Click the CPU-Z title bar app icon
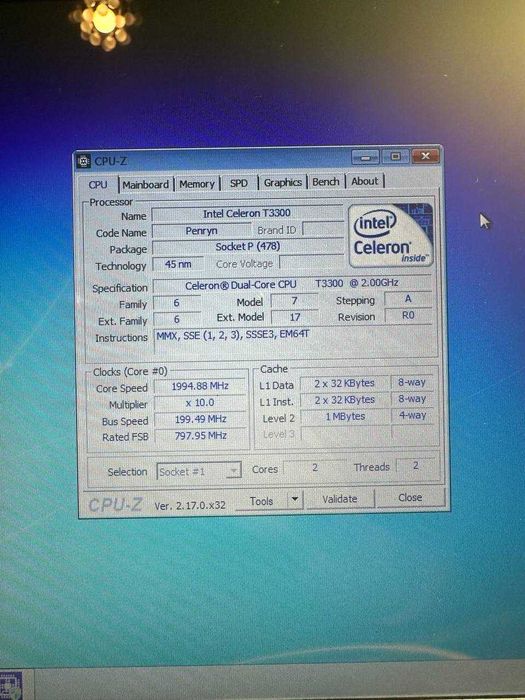This screenshot has height=700, width=525. [x=83, y=161]
